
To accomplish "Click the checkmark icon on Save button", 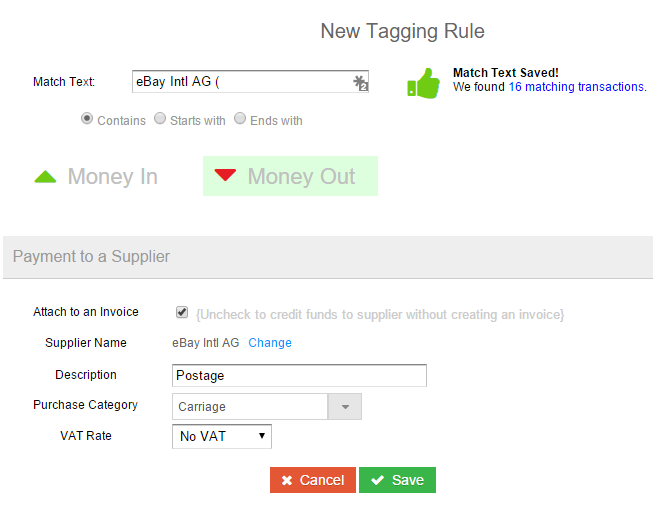I will pos(377,480).
